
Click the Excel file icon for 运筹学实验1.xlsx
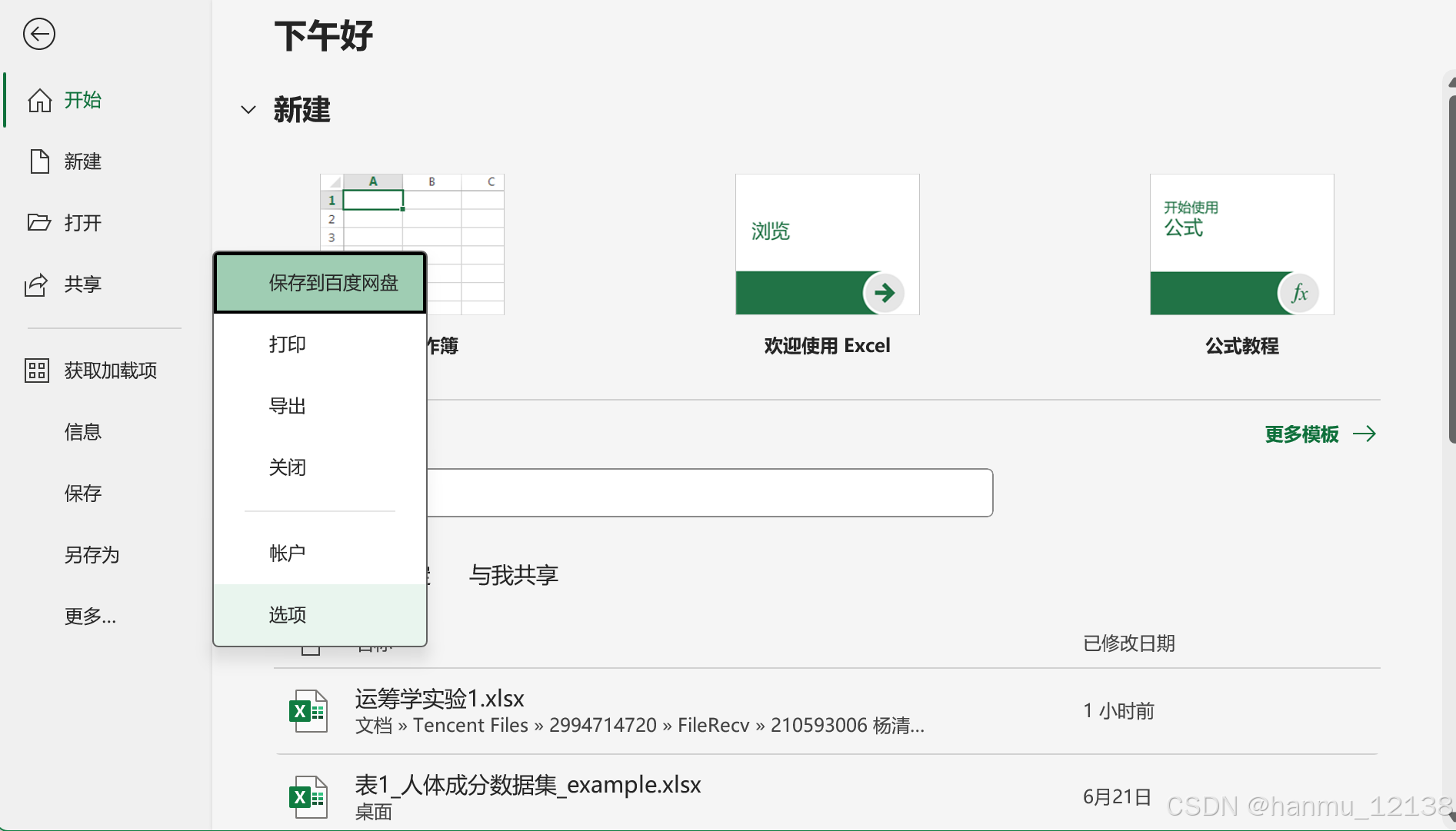[x=308, y=711]
